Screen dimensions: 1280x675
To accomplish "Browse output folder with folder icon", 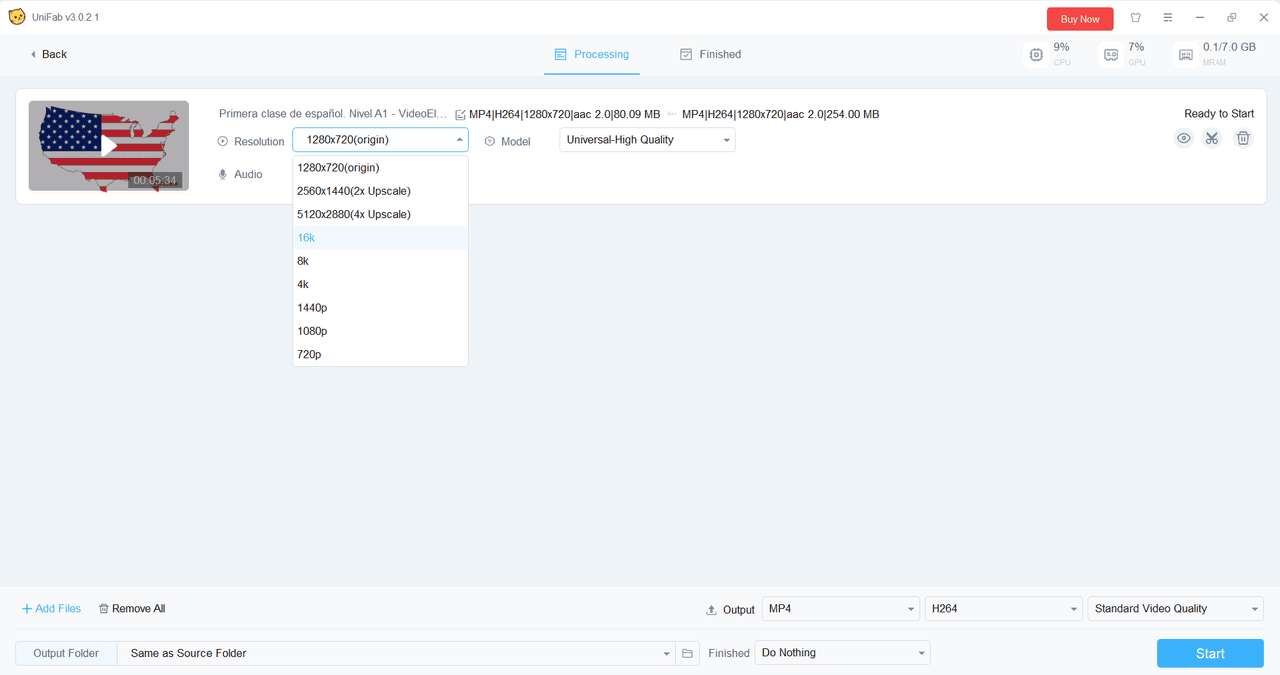I will coord(688,653).
